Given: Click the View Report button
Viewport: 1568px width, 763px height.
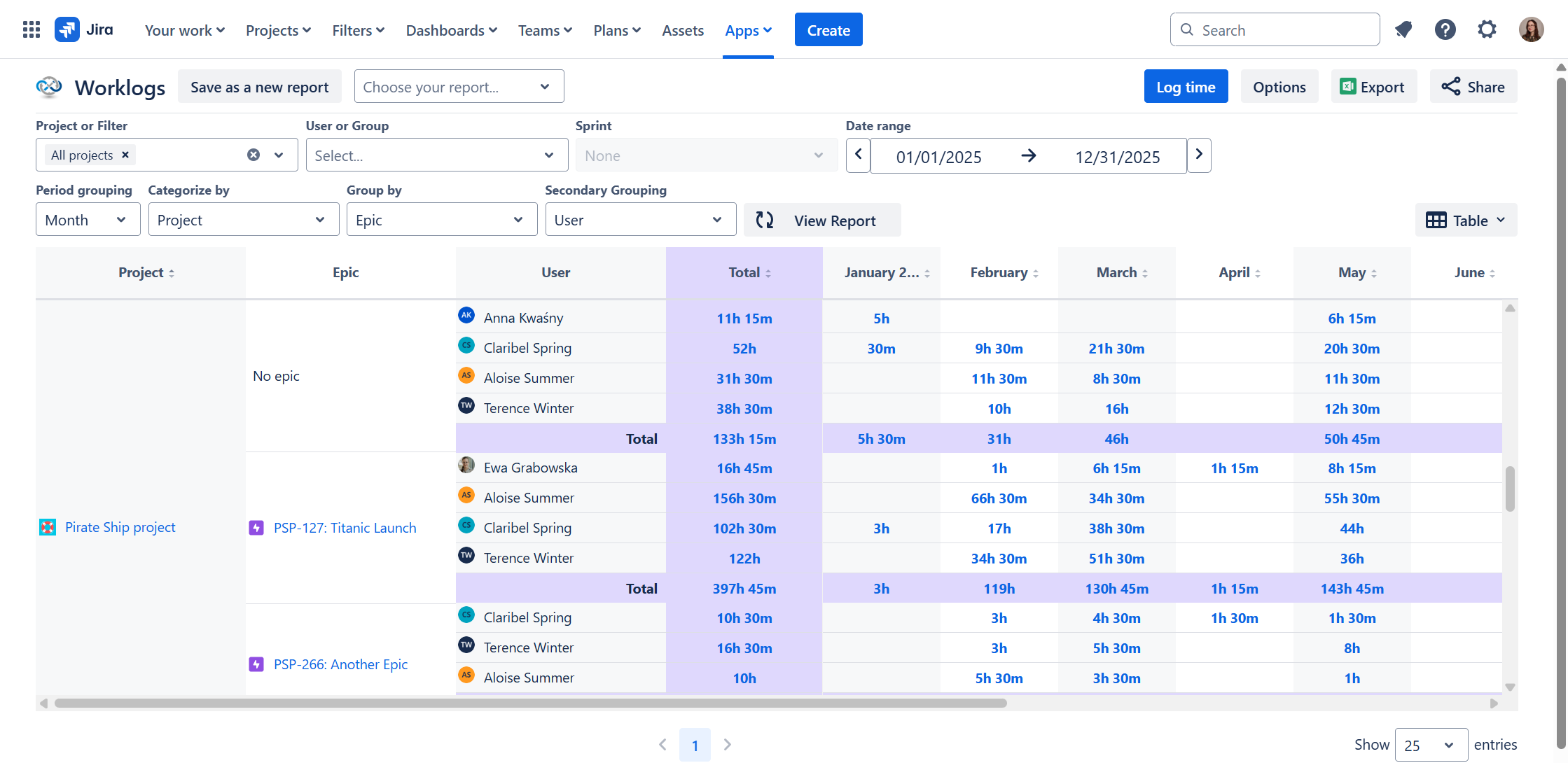Looking at the screenshot, I should pyautogui.click(x=822, y=220).
